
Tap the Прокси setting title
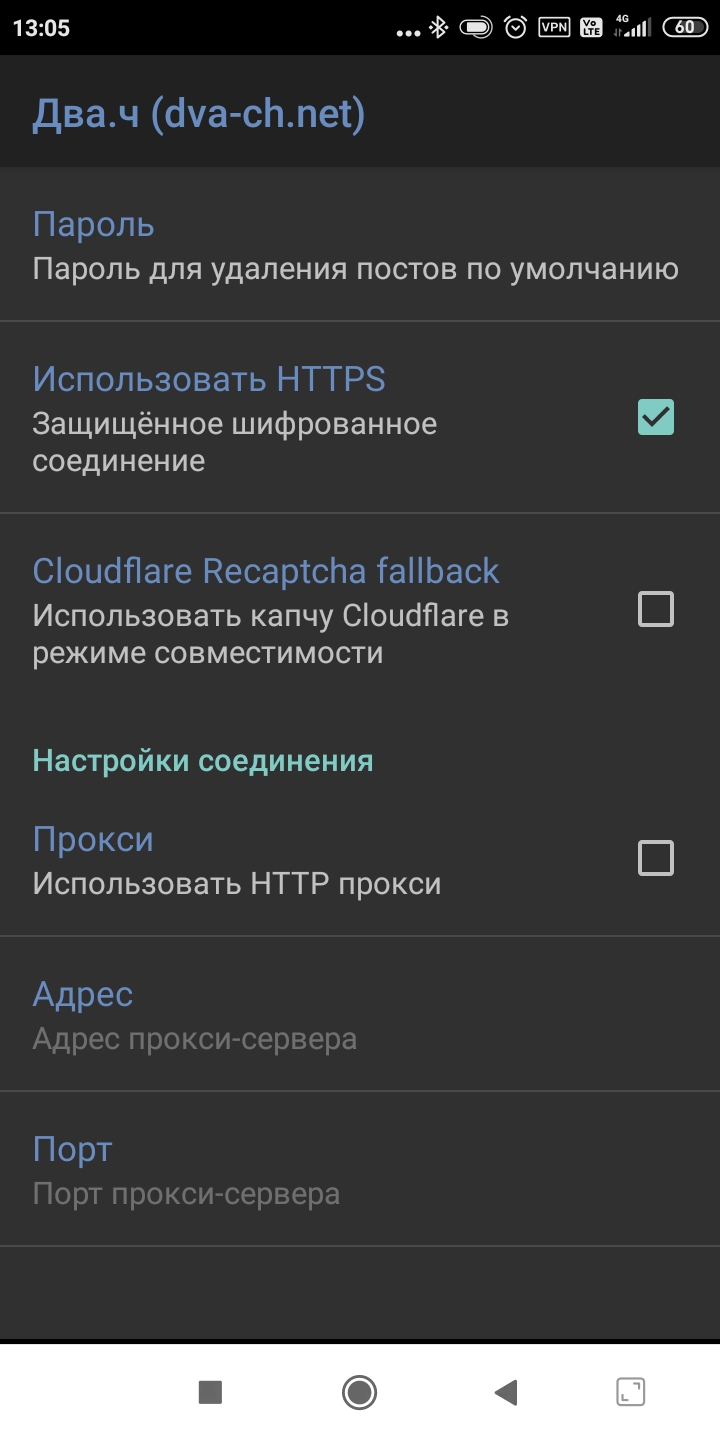coord(93,839)
